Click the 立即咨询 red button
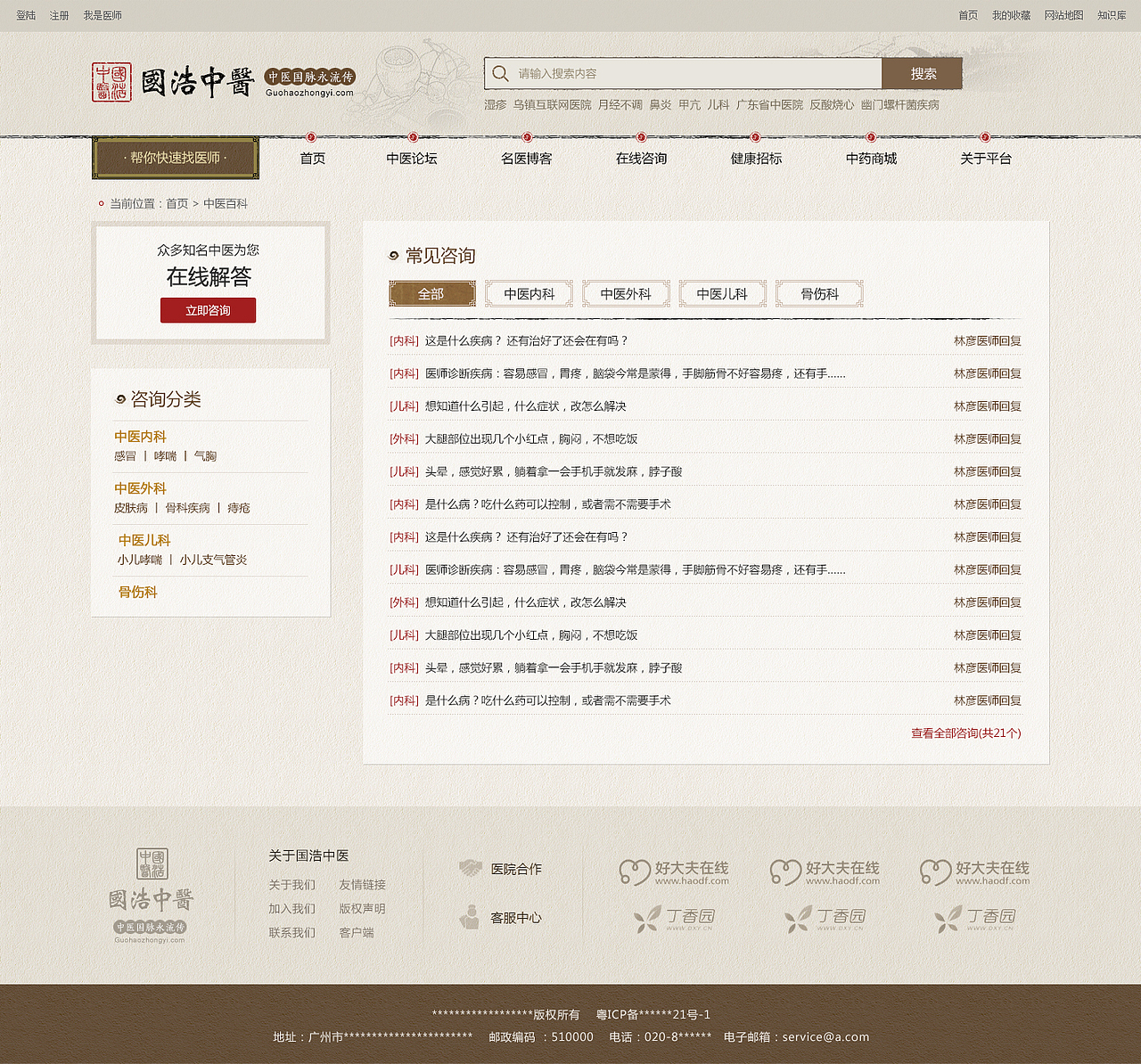The width and height of the screenshot is (1141, 1064). pyautogui.click(x=208, y=310)
